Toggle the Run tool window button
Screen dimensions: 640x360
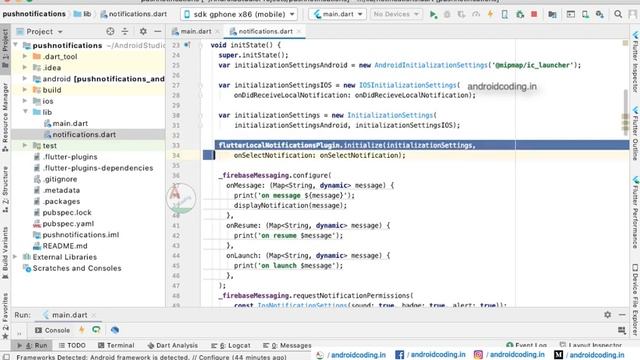(32, 345)
